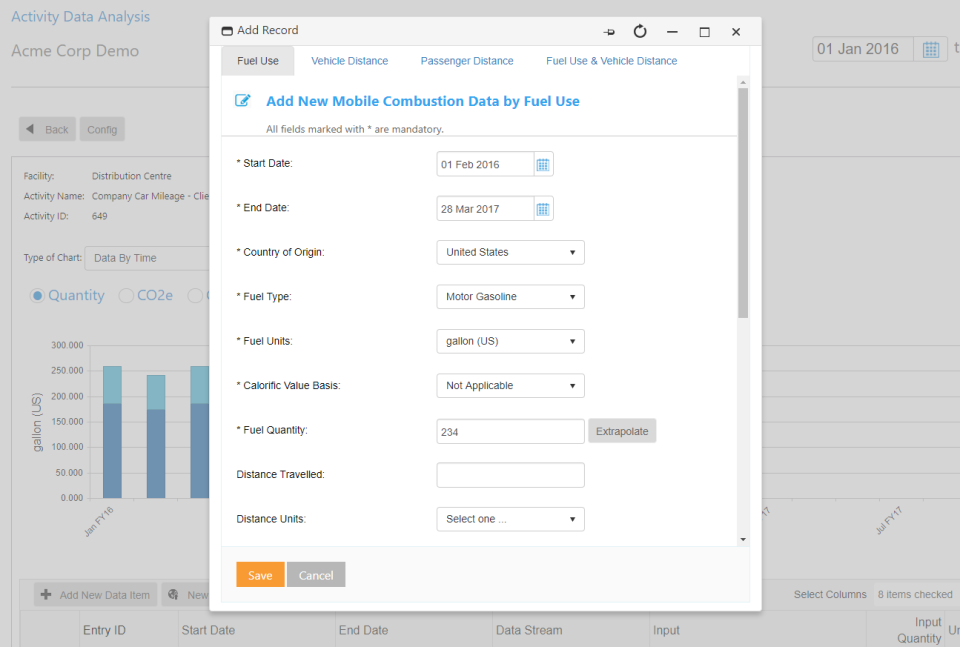
Task: Refresh the Add Record dialog
Action: 639,30
